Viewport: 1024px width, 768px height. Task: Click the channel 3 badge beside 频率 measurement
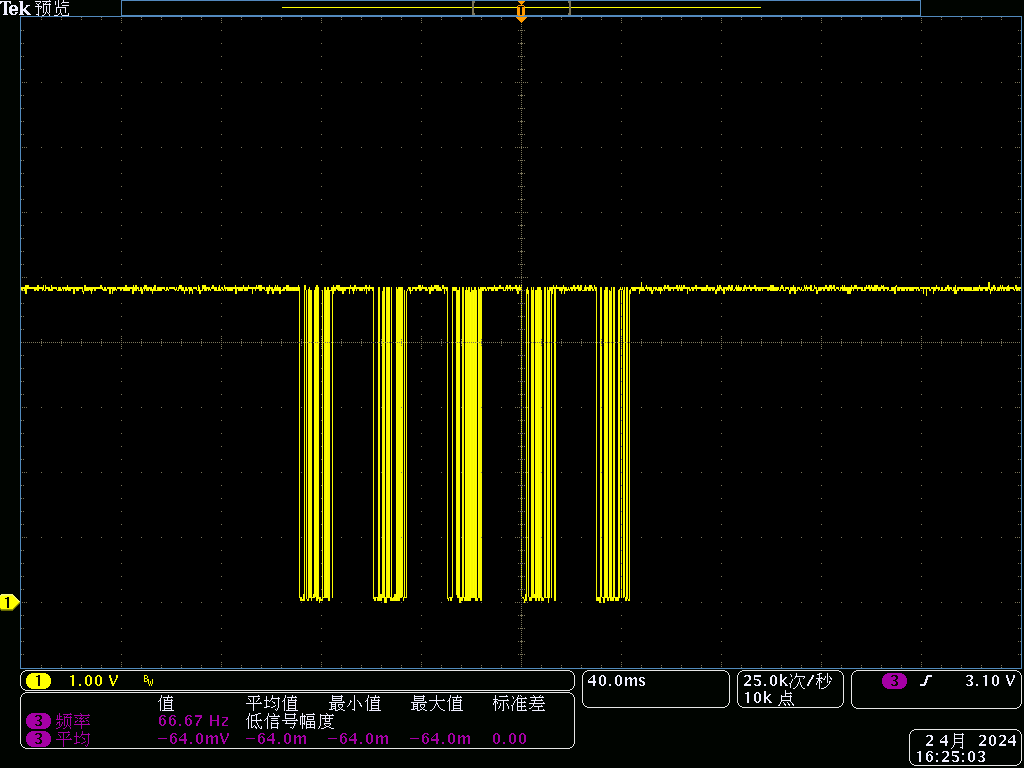39,721
